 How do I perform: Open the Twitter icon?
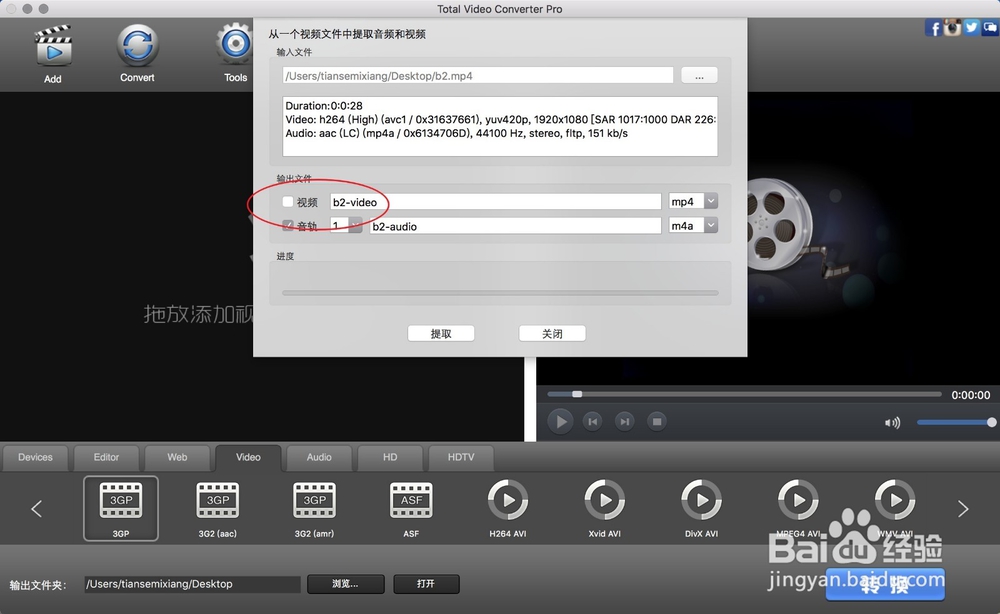971,27
